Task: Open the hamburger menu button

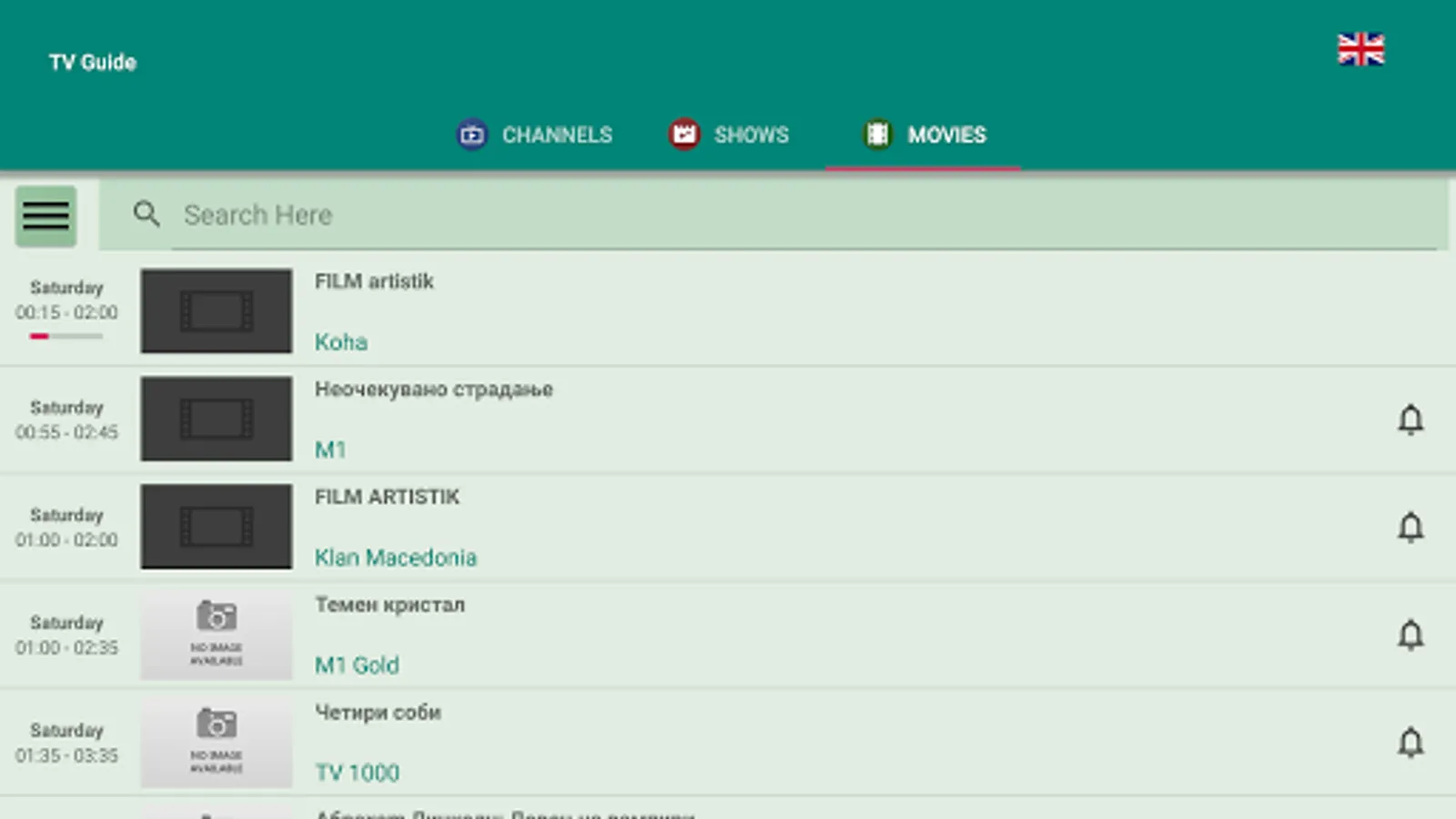Action: point(45,217)
